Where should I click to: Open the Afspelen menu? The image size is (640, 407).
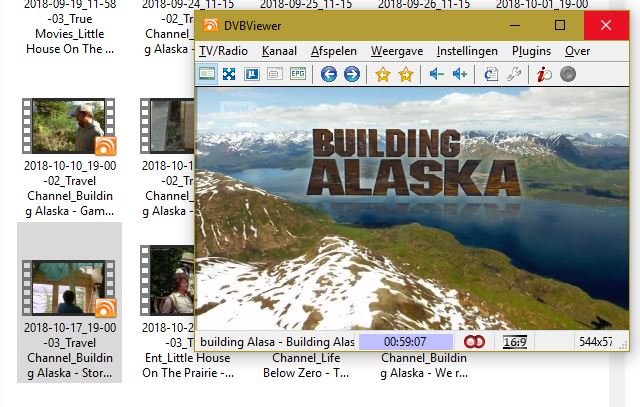334,51
